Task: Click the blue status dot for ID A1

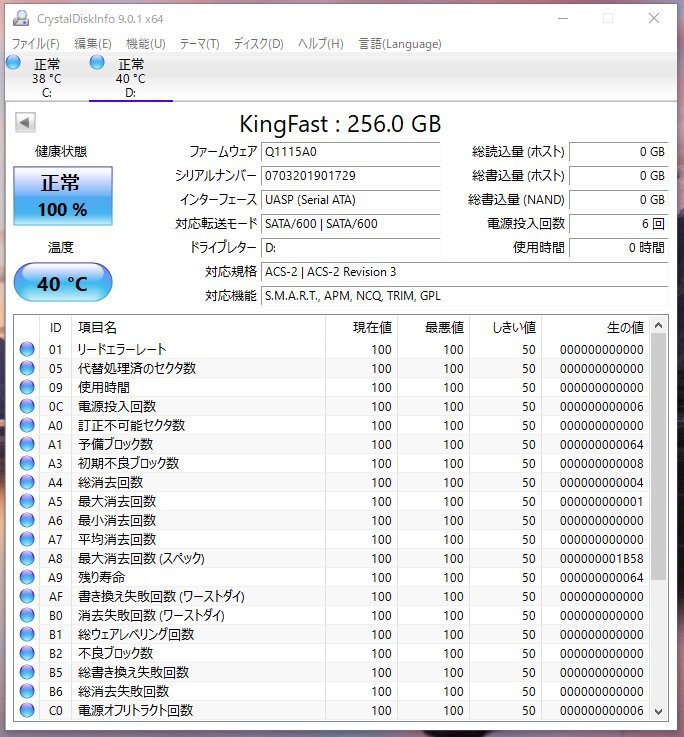Action: pyautogui.click(x=27, y=444)
